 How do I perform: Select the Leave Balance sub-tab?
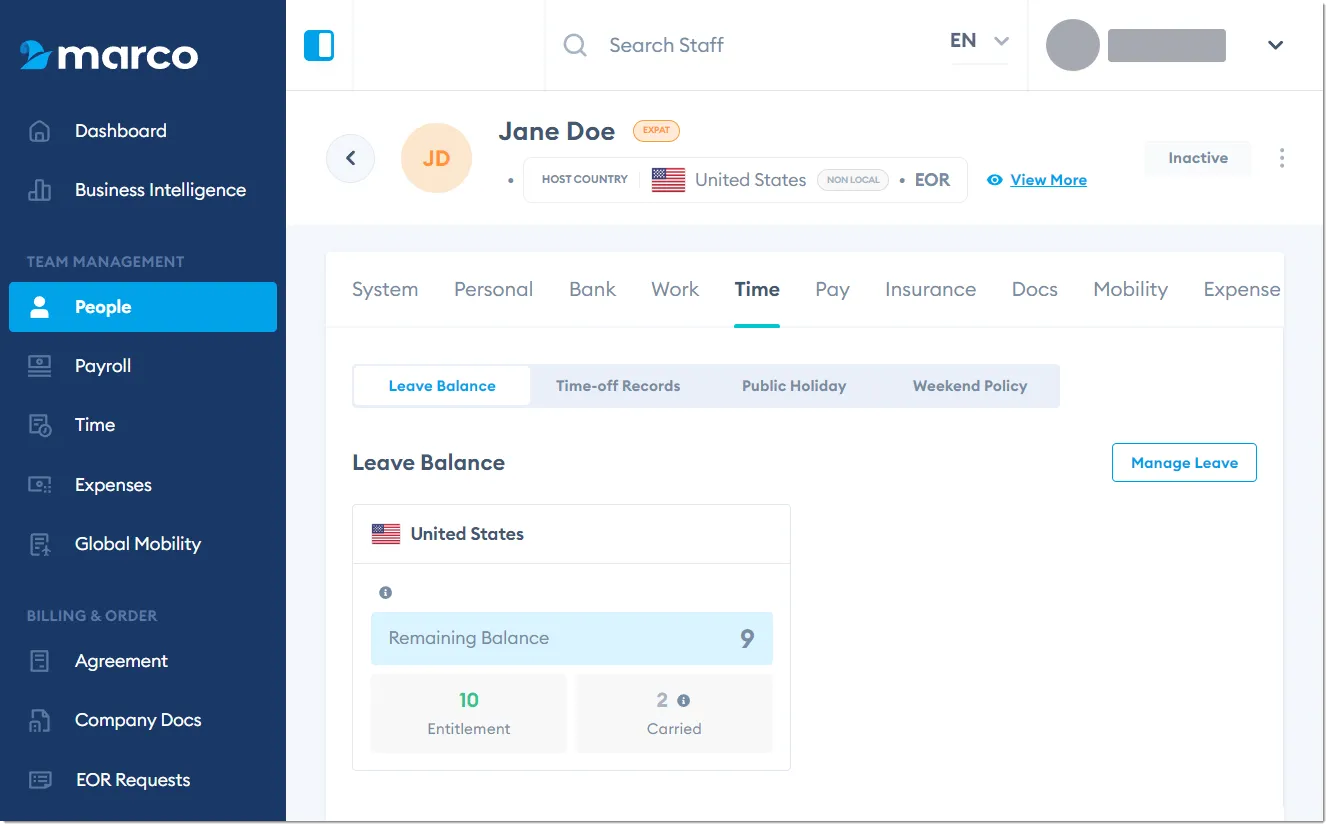click(442, 386)
